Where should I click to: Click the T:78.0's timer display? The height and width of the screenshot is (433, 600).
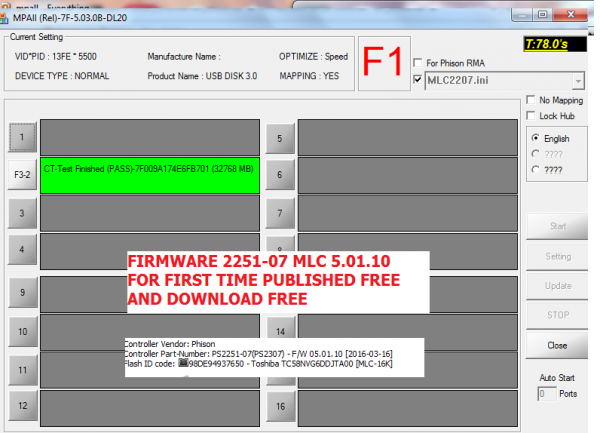coord(554,44)
